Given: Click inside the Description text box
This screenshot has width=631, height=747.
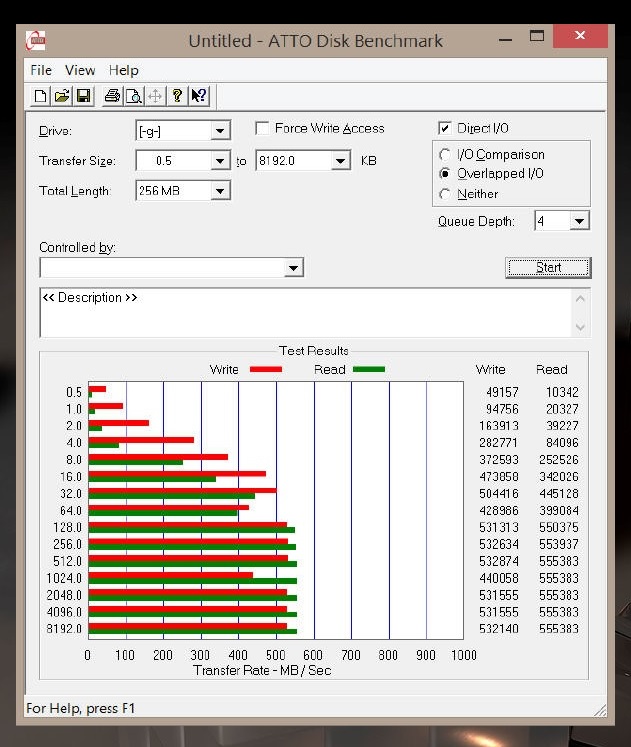Looking at the screenshot, I should (x=306, y=313).
